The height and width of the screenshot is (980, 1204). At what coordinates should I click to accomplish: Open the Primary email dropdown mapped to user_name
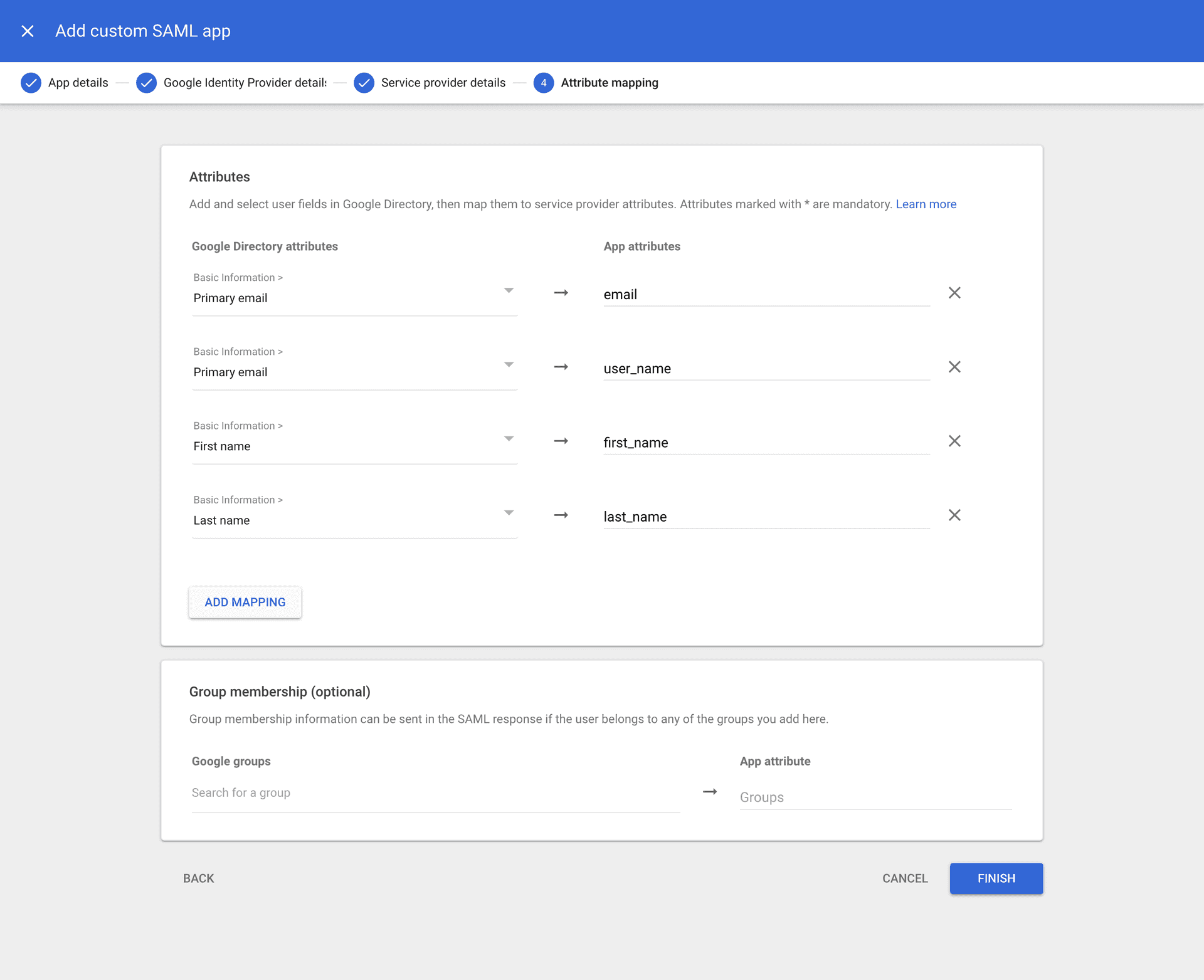pos(509,364)
